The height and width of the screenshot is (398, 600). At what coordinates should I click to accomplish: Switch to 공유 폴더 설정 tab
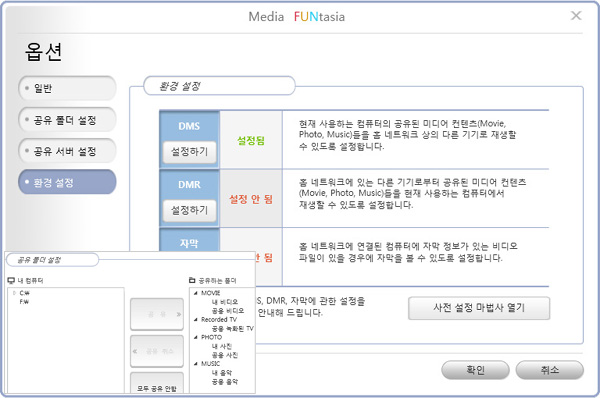67,120
